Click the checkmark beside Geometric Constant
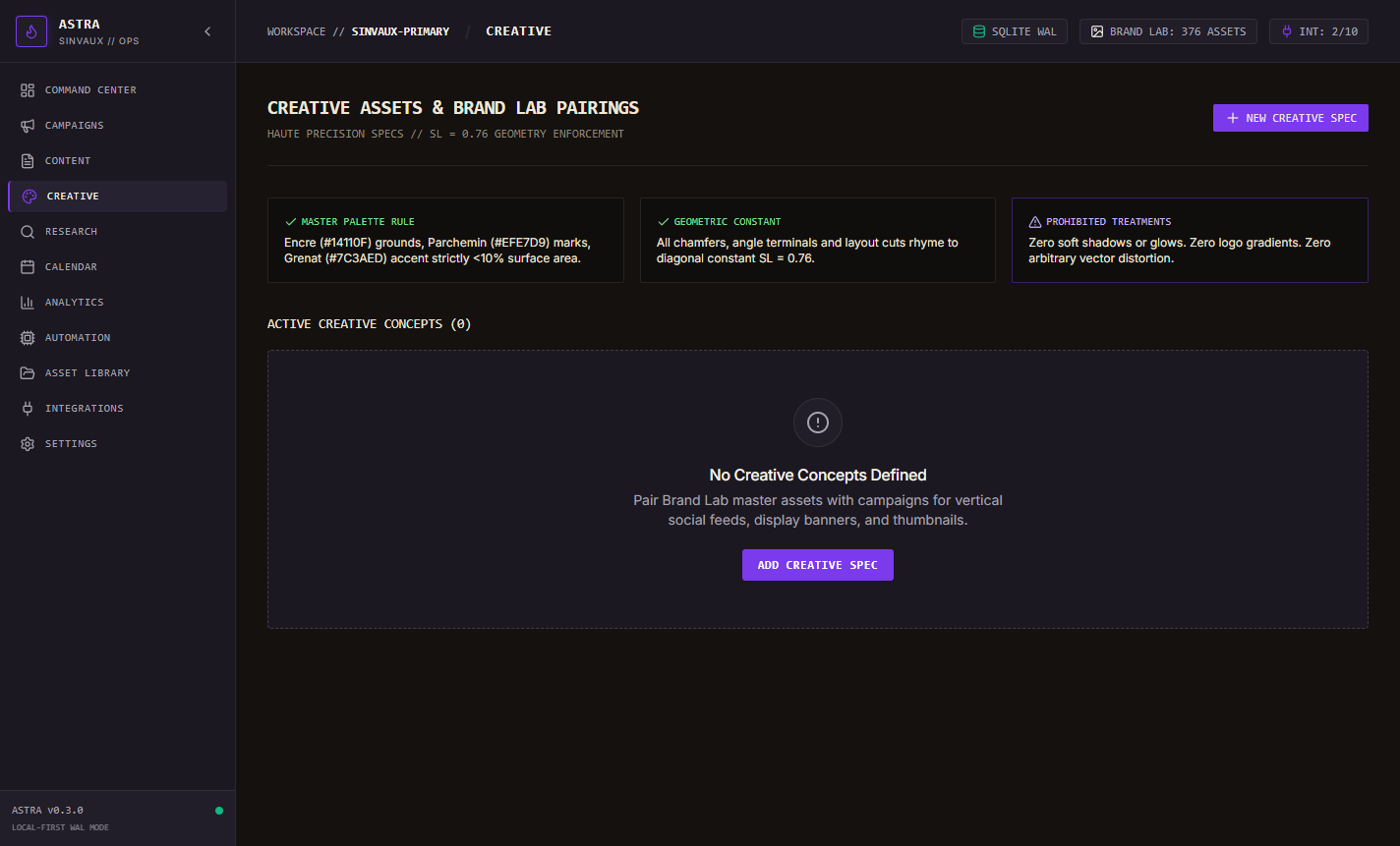This screenshot has width=1400, height=846. (663, 222)
